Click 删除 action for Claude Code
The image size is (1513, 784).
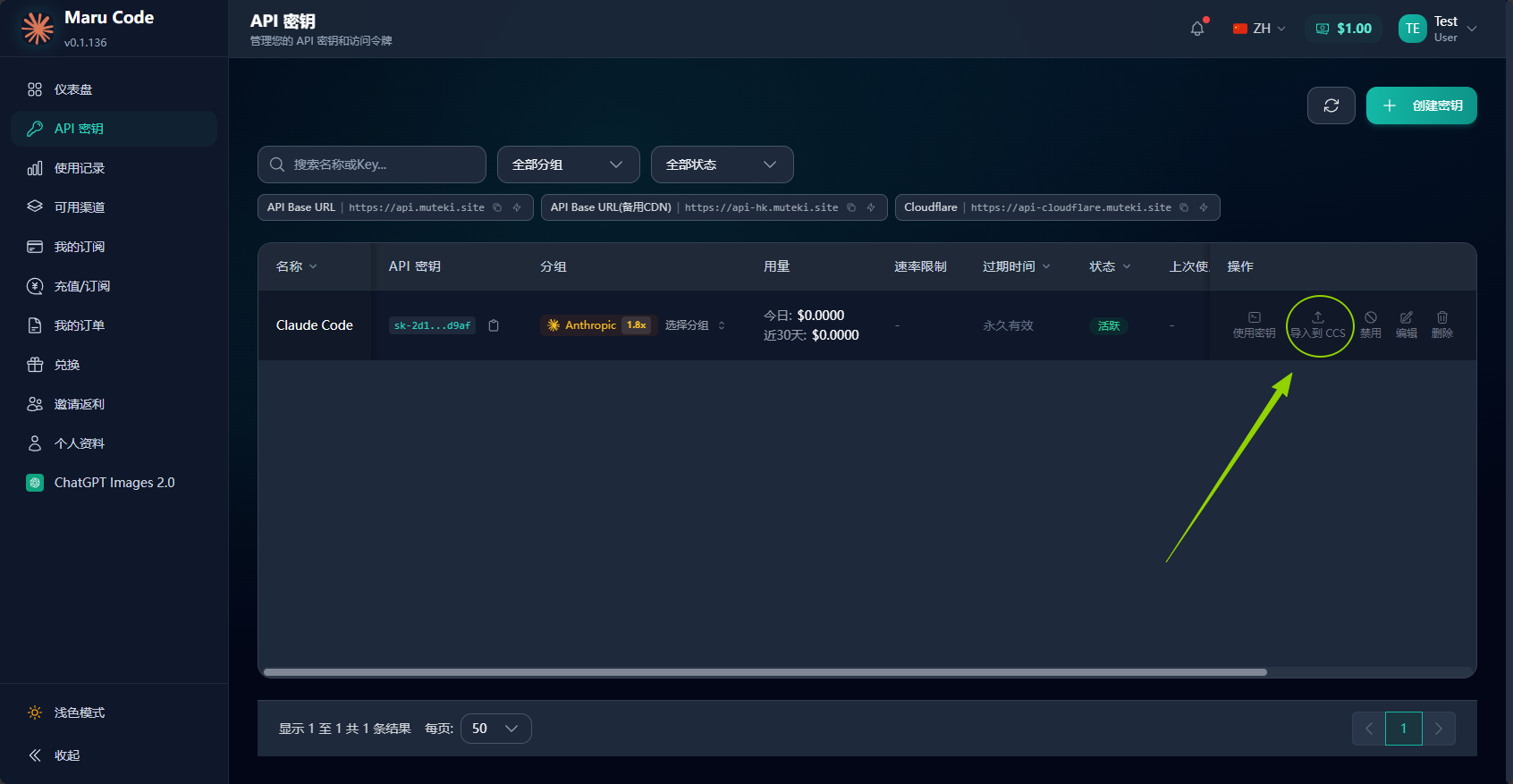coord(1442,325)
